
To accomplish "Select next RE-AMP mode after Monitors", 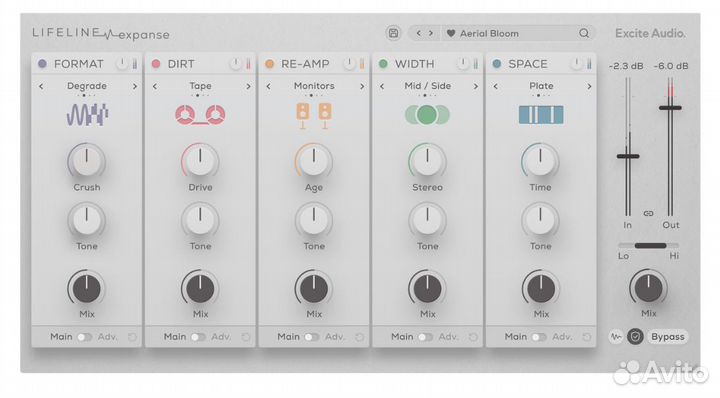I will [362, 86].
